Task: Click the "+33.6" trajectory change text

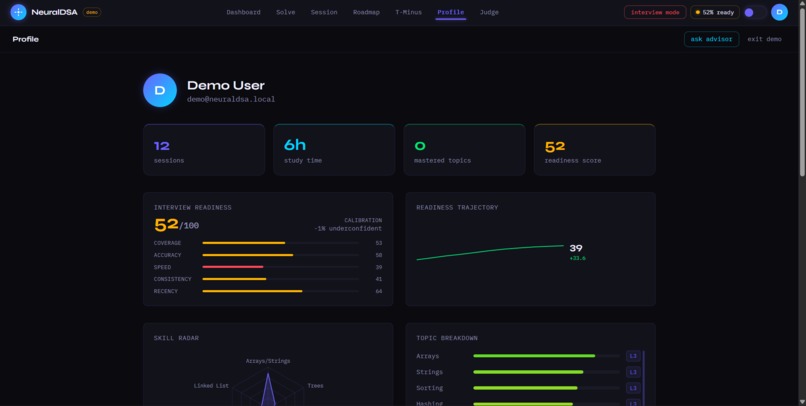Action: [577, 259]
